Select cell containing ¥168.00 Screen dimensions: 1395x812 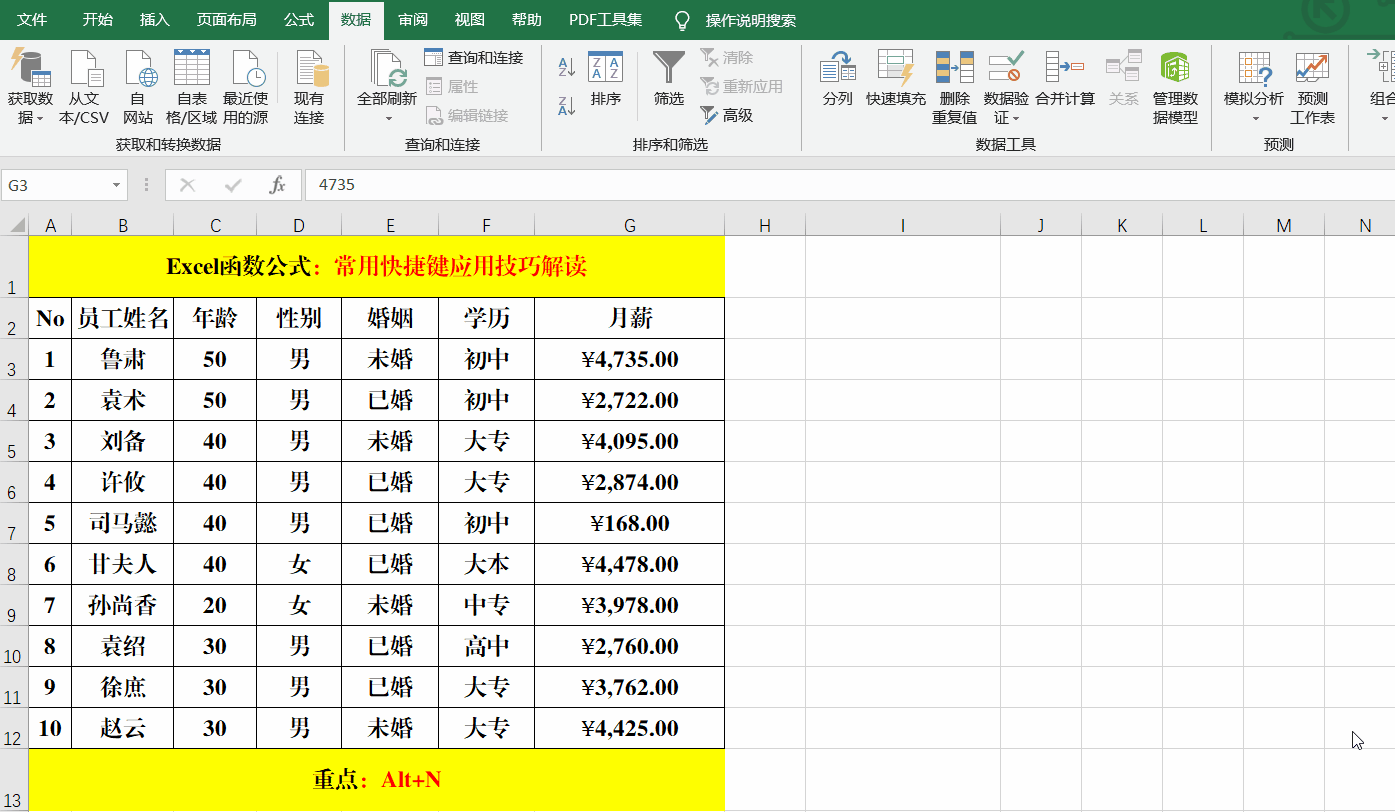point(629,523)
